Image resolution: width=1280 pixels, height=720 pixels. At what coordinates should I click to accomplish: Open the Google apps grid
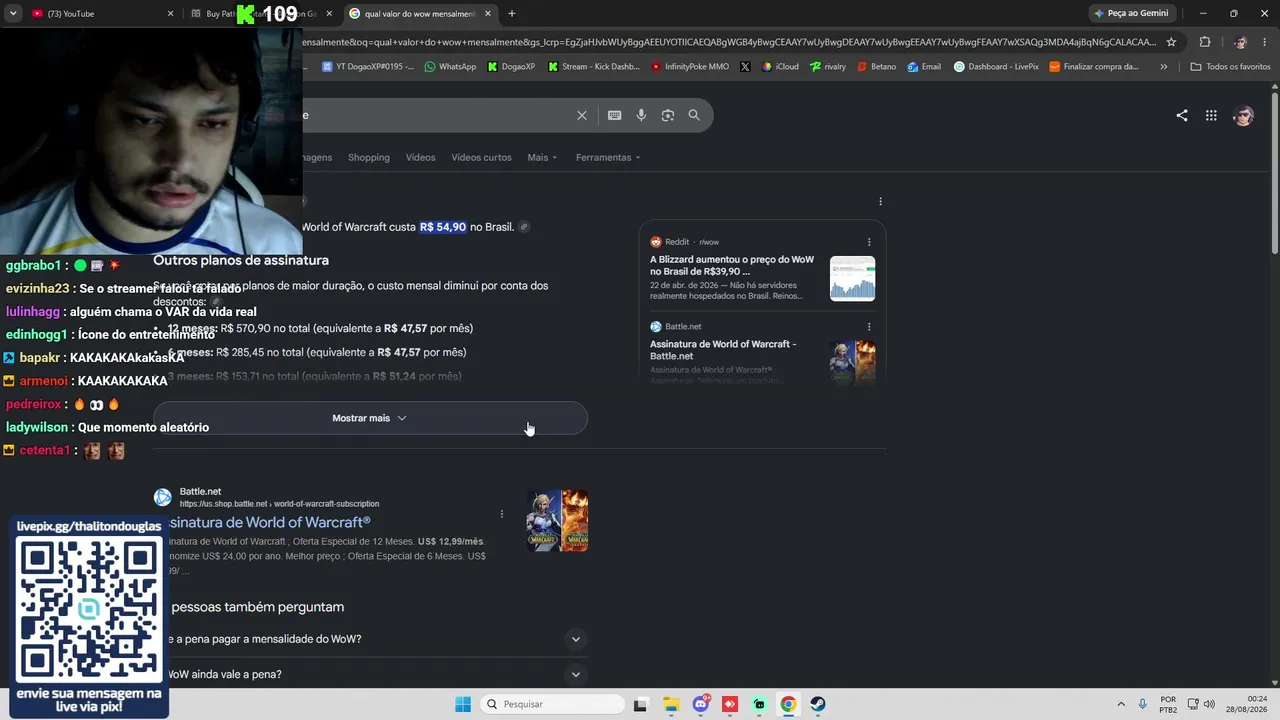(1211, 115)
